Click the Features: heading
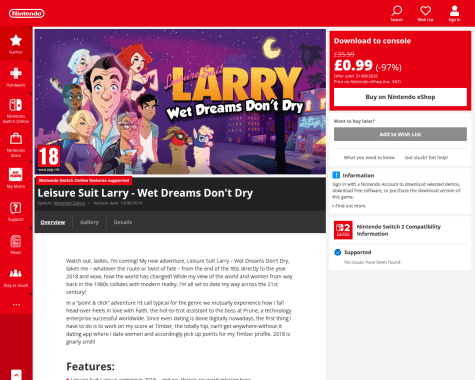The image size is (475, 380). point(90,366)
